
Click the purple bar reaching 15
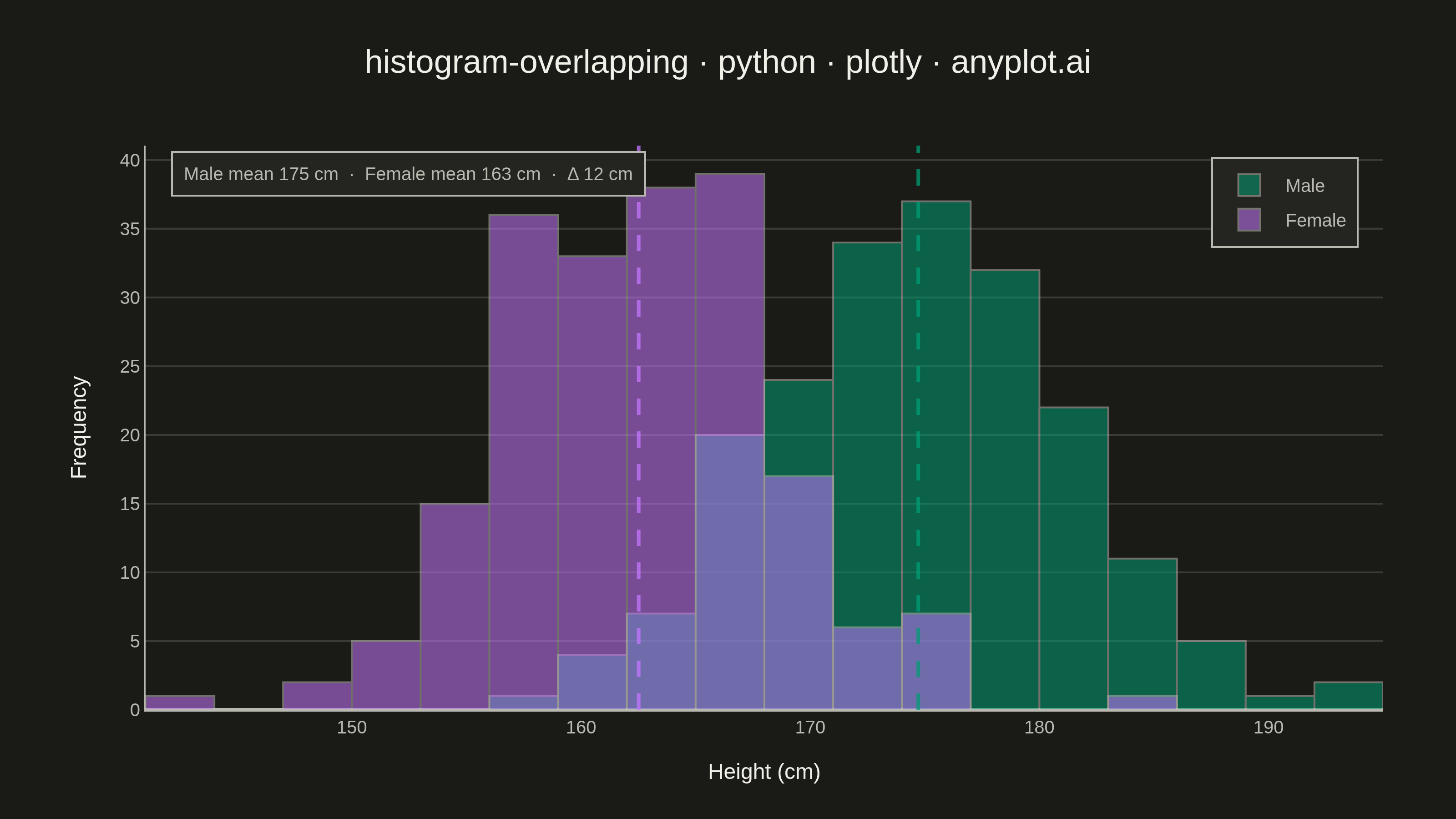pos(455,607)
